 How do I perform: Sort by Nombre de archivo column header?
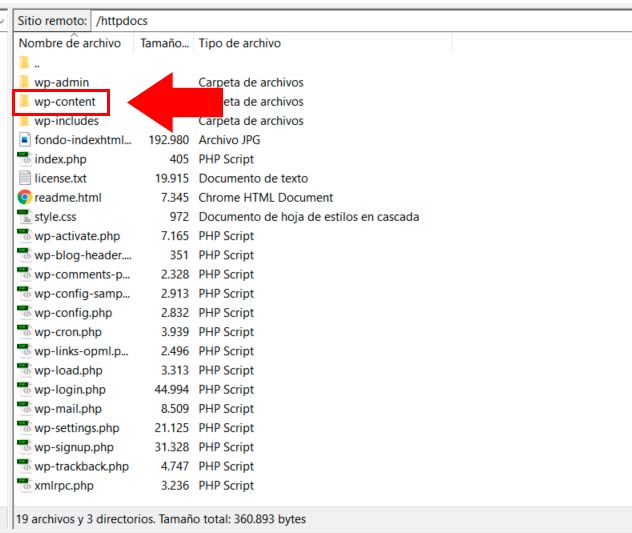(x=74, y=43)
